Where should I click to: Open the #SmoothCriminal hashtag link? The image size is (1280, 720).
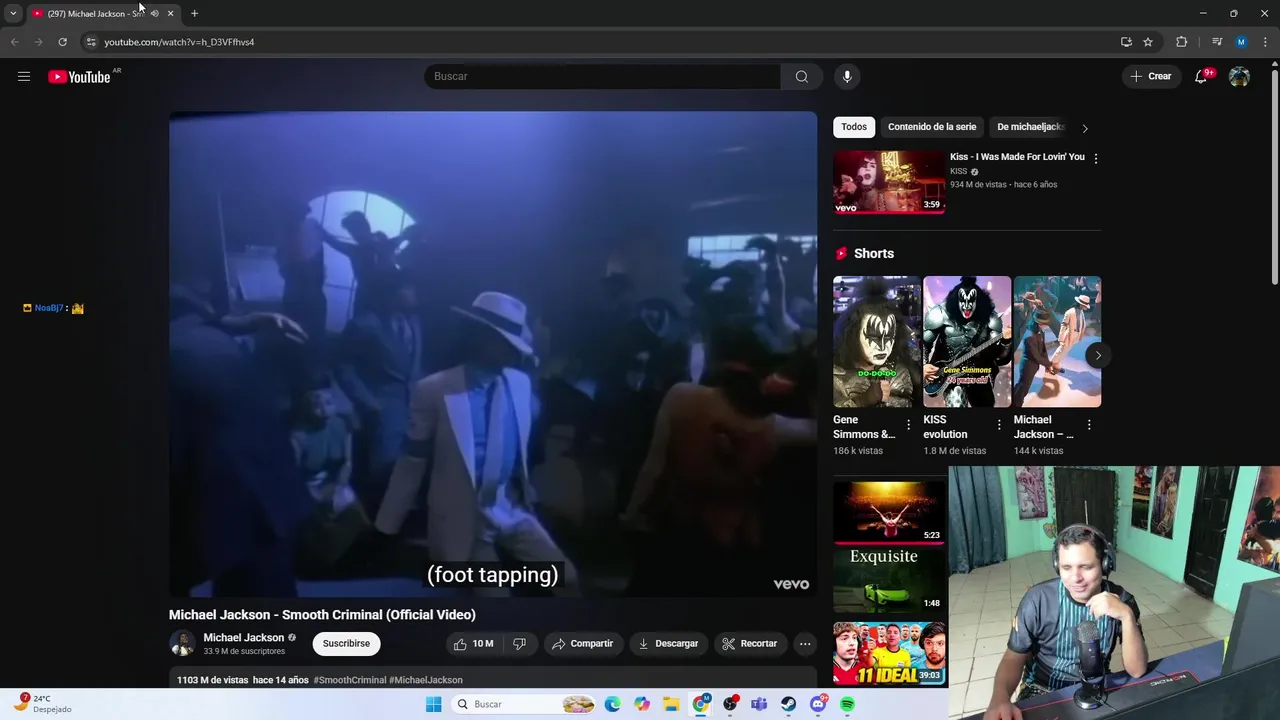click(350, 680)
